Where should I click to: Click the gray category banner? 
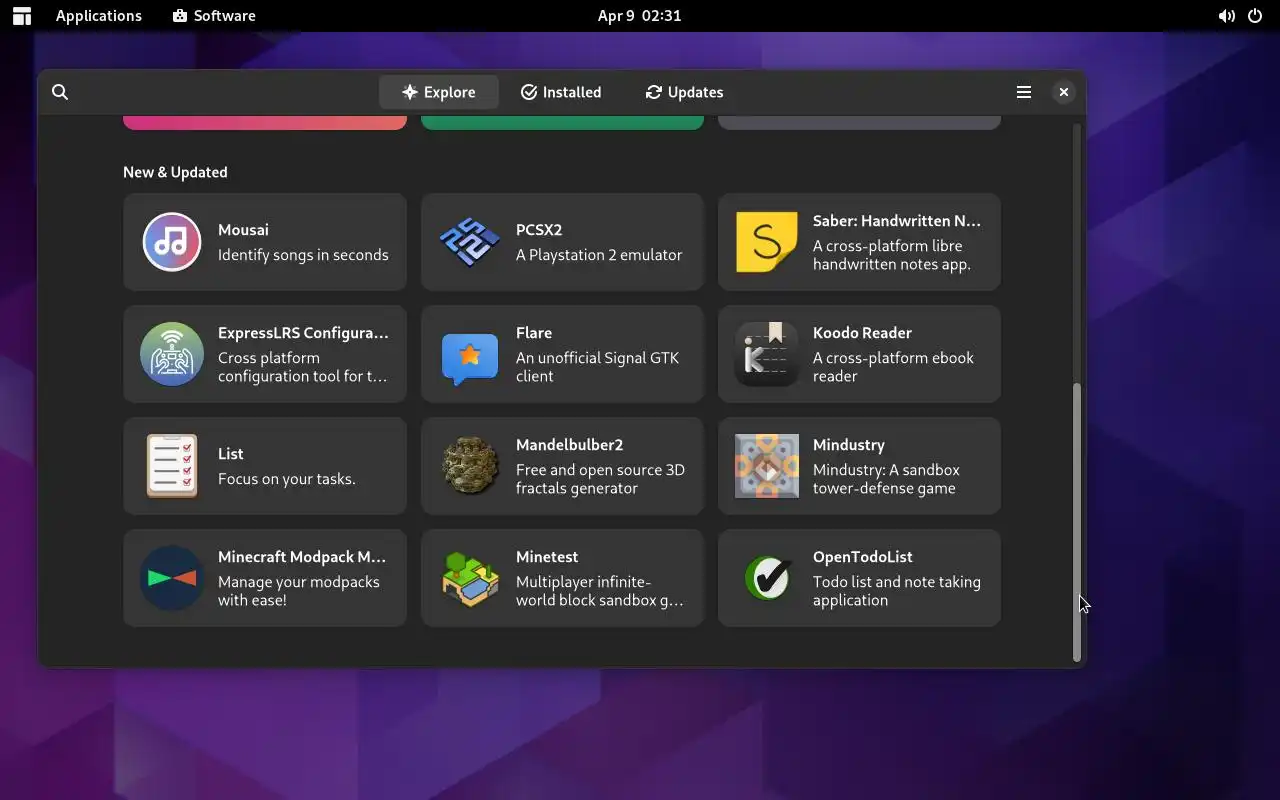(859, 122)
